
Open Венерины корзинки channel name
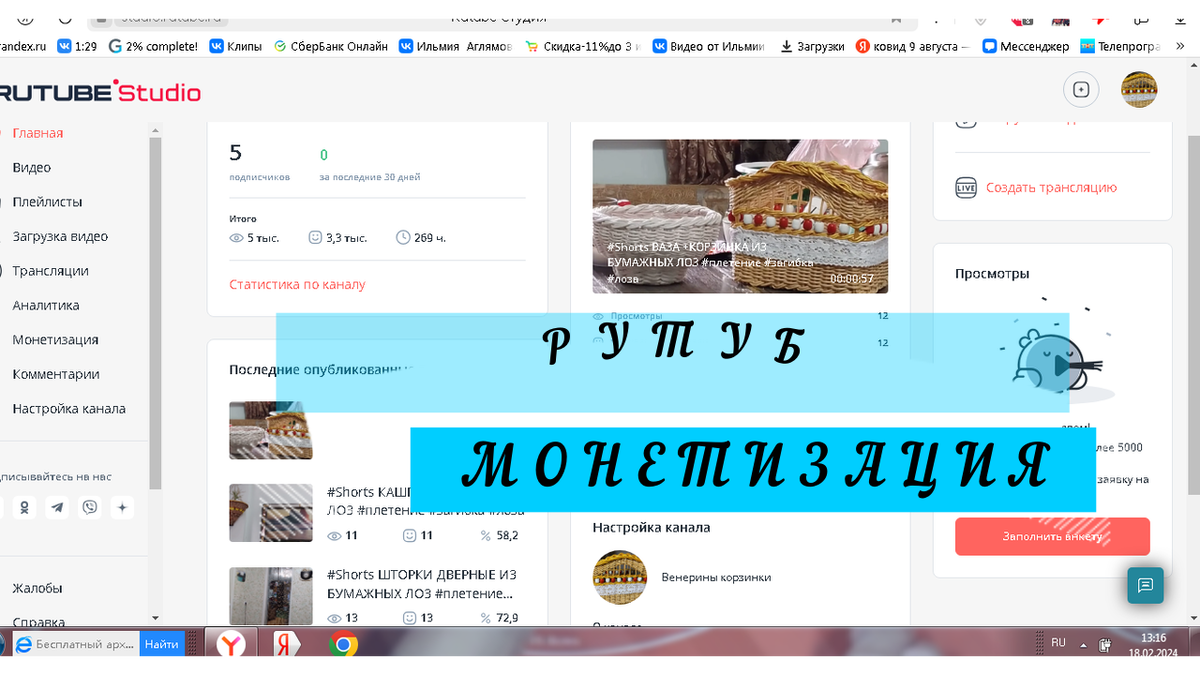(716, 577)
